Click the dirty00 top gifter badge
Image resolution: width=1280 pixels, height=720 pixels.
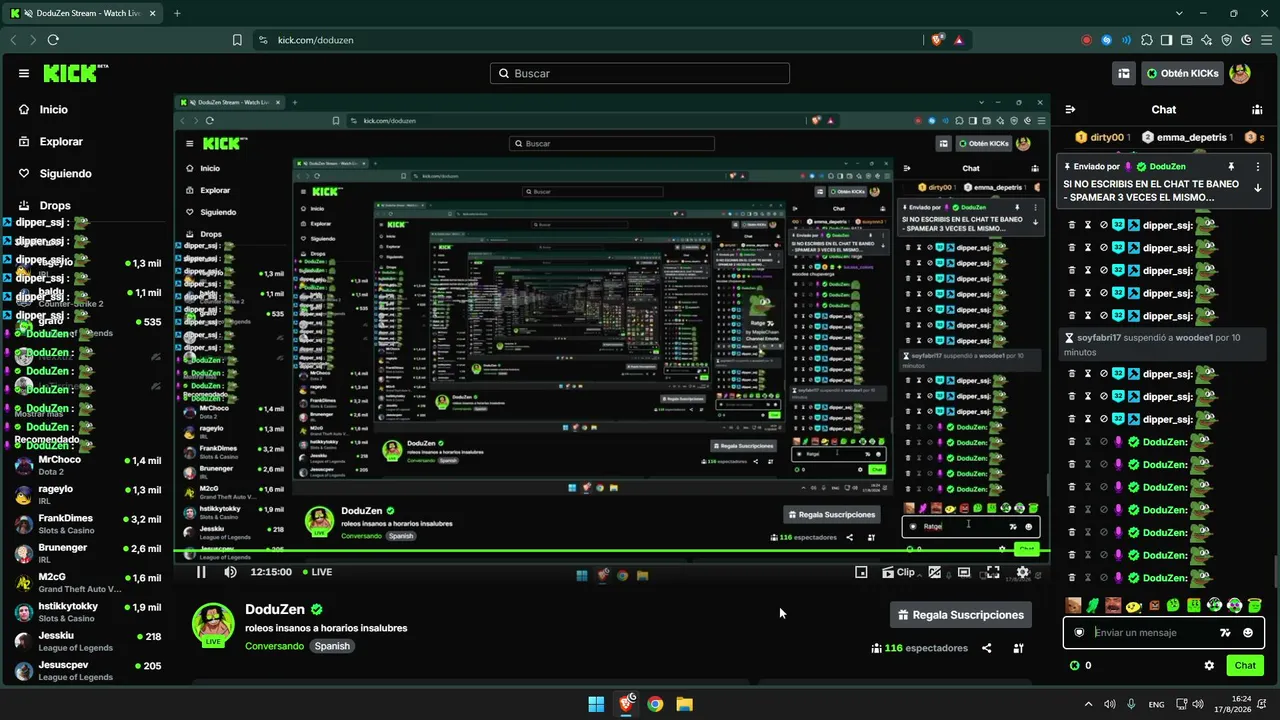point(1102,137)
